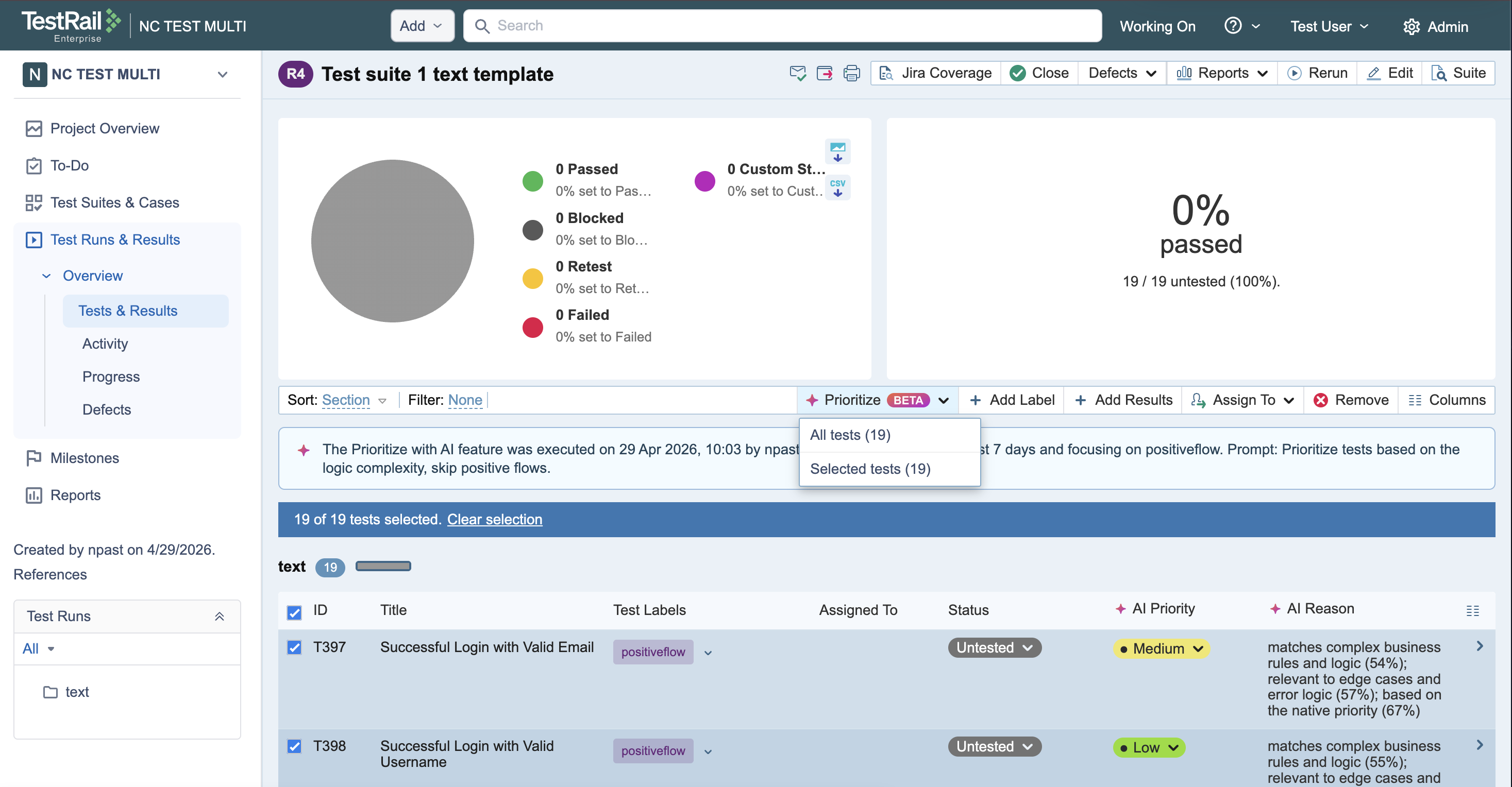This screenshot has width=1512, height=787.
Task: Open table column settings icon in header row
Action: (x=1472, y=610)
